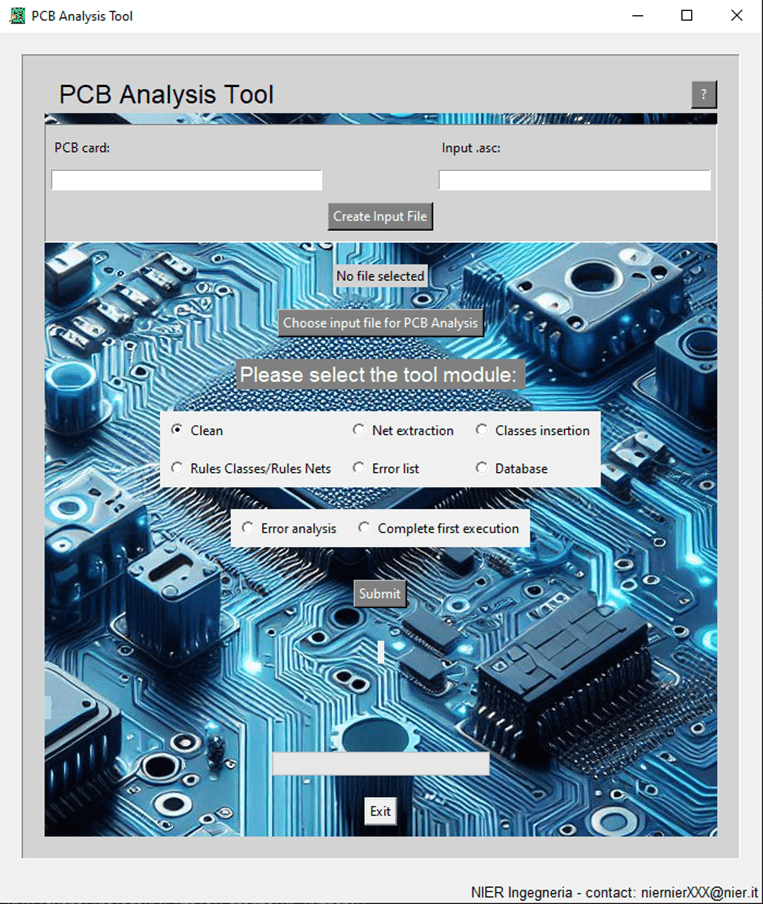Choose the Error analysis module
The width and height of the screenshot is (763, 904).
[289, 528]
